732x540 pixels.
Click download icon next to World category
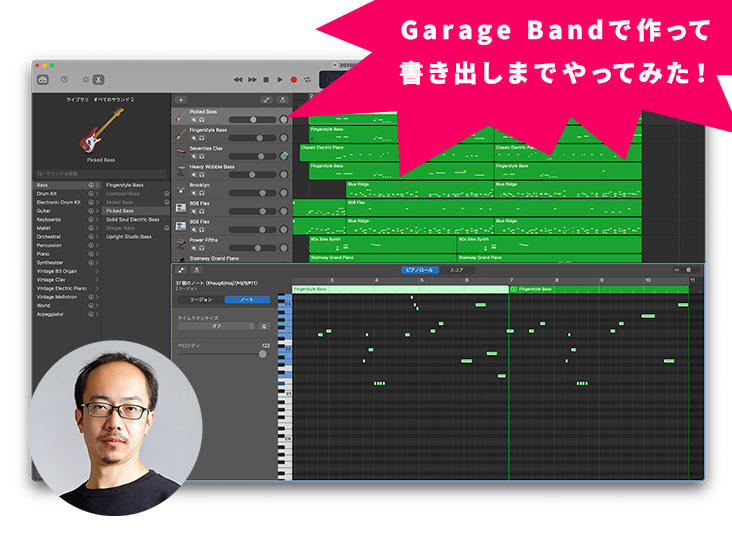91,306
